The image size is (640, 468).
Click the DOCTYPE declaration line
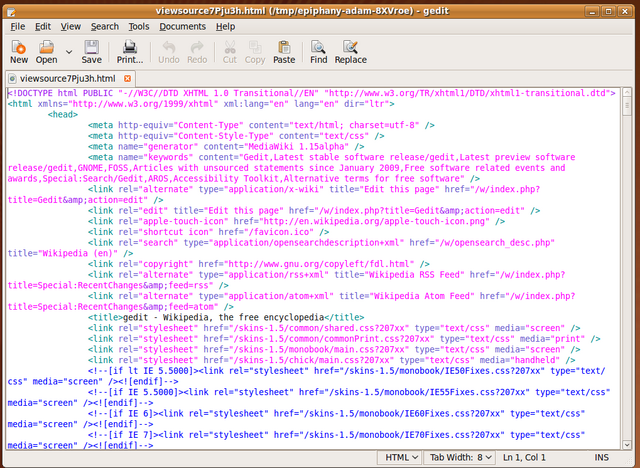tap(311, 93)
